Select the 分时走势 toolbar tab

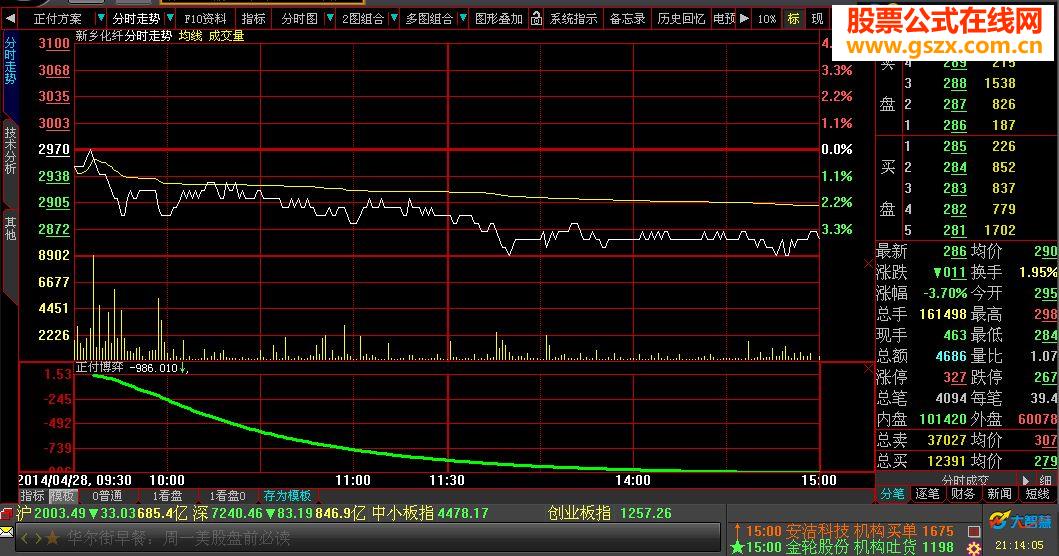click(x=136, y=19)
